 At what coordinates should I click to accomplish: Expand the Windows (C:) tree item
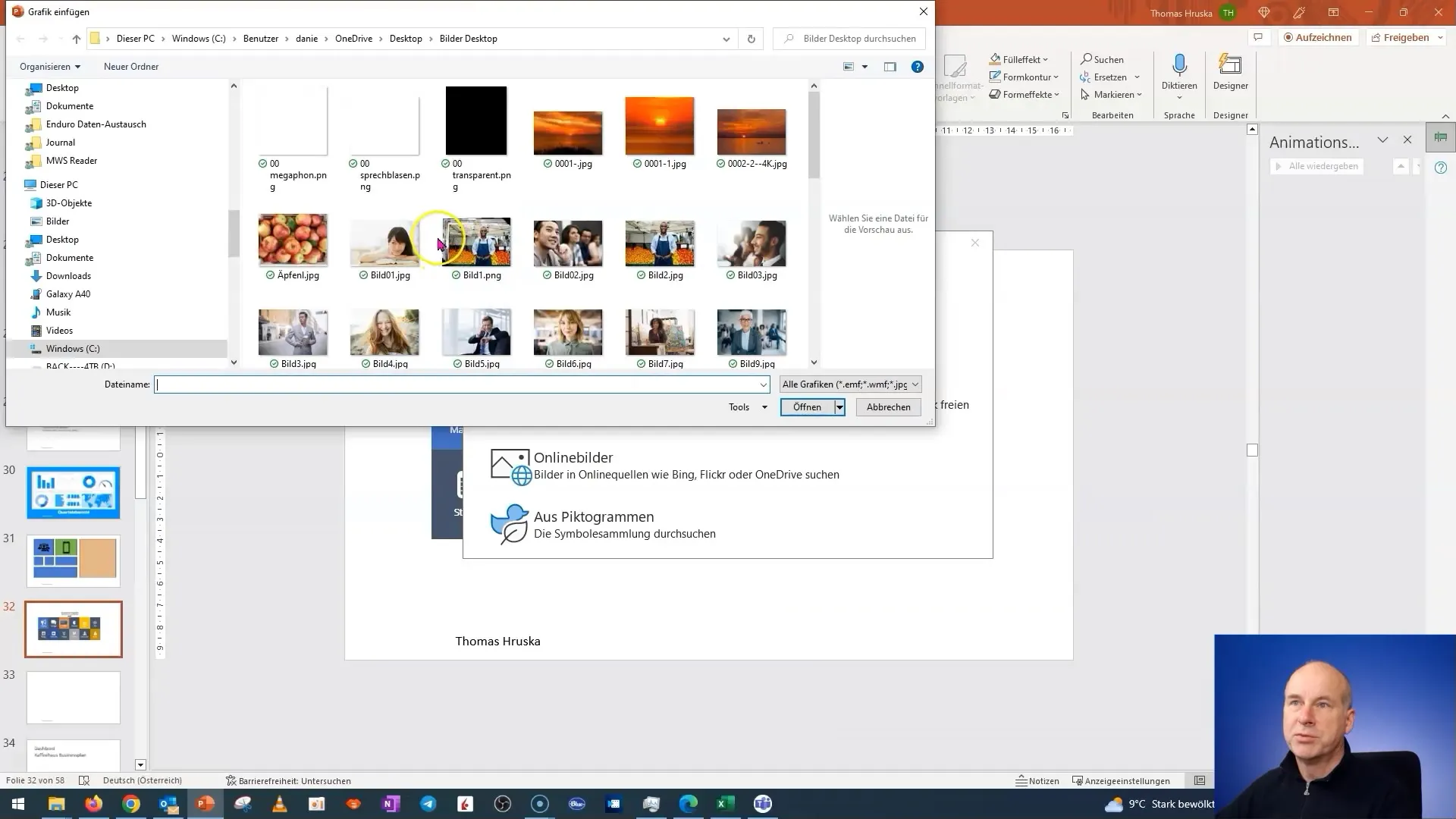coord(23,348)
